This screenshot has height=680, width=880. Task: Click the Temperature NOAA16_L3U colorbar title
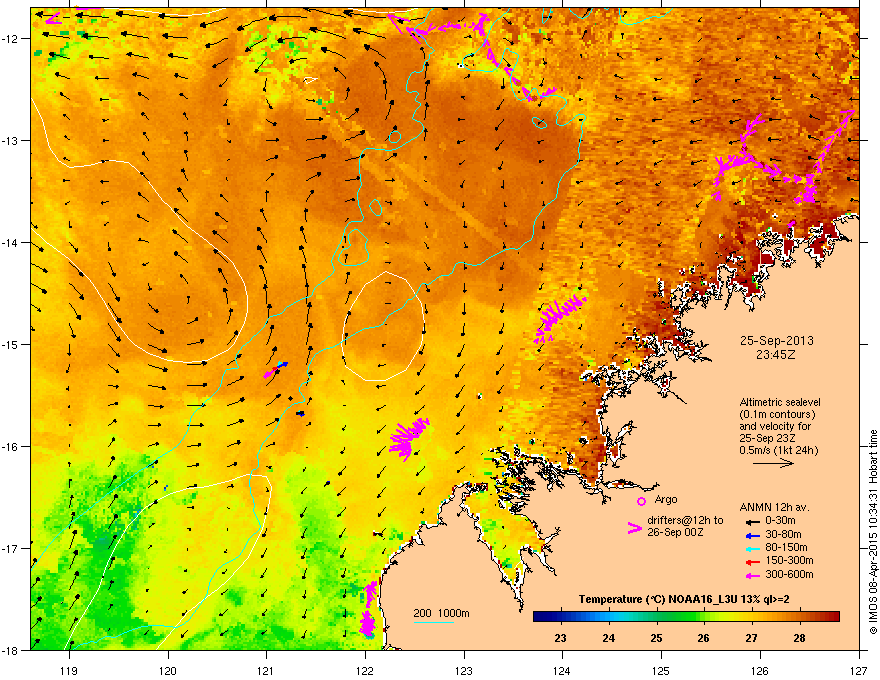coord(684,599)
